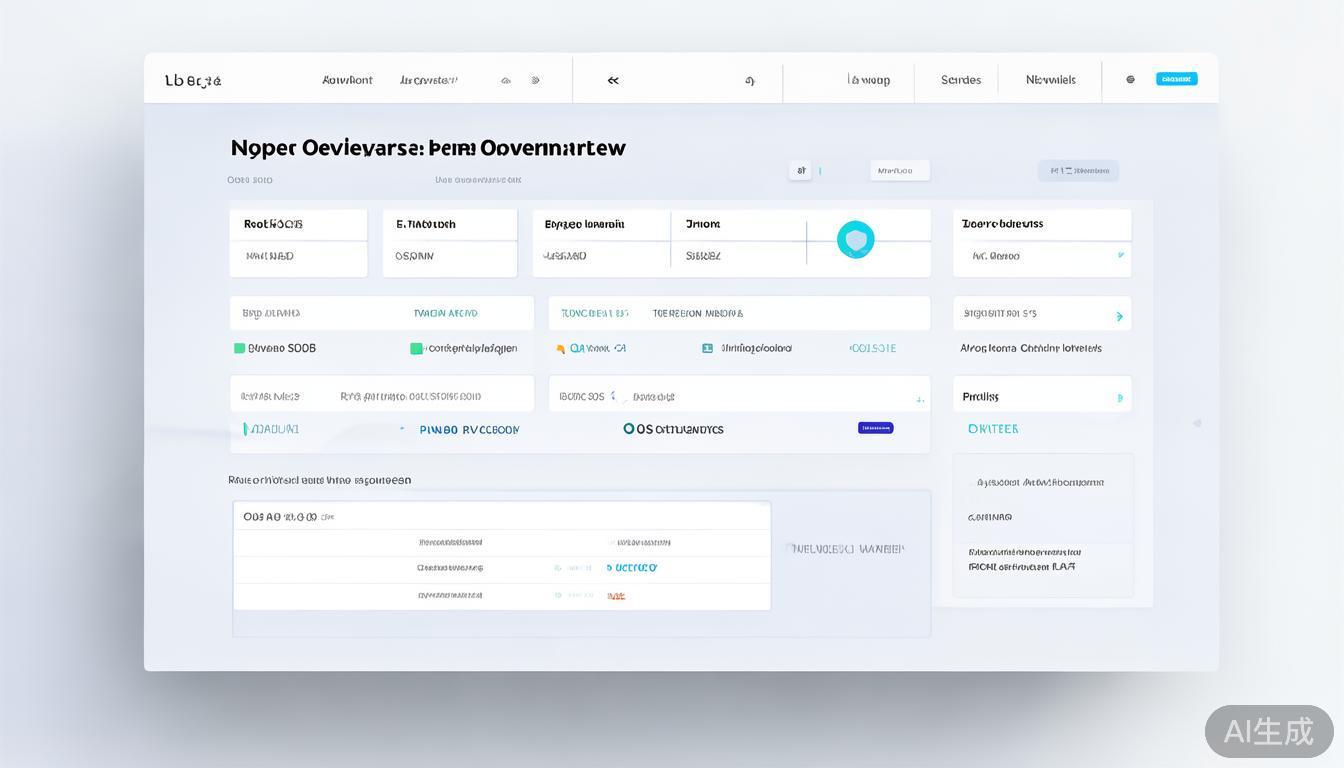Click the "ORKTEER" teal link in the right panel
The height and width of the screenshot is (768, 1344).
(993, 429)
